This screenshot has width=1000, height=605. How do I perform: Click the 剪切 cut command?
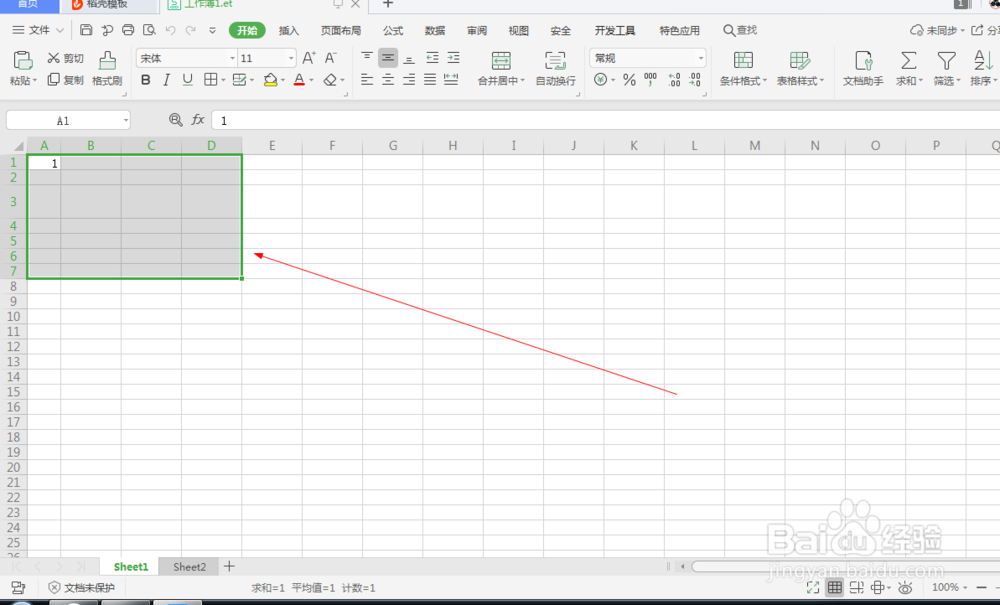[64, 57]
